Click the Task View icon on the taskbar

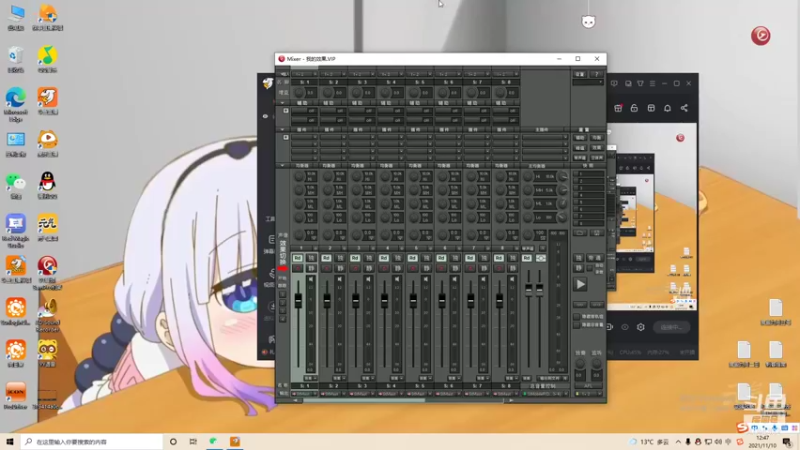point(193,441)
